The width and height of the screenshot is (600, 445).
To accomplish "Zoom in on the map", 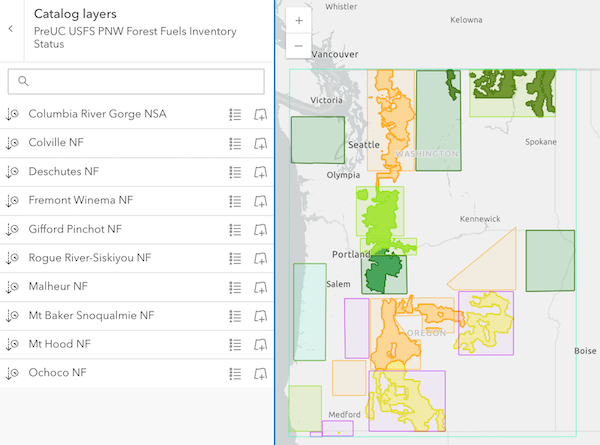I will tap(300, 20).
